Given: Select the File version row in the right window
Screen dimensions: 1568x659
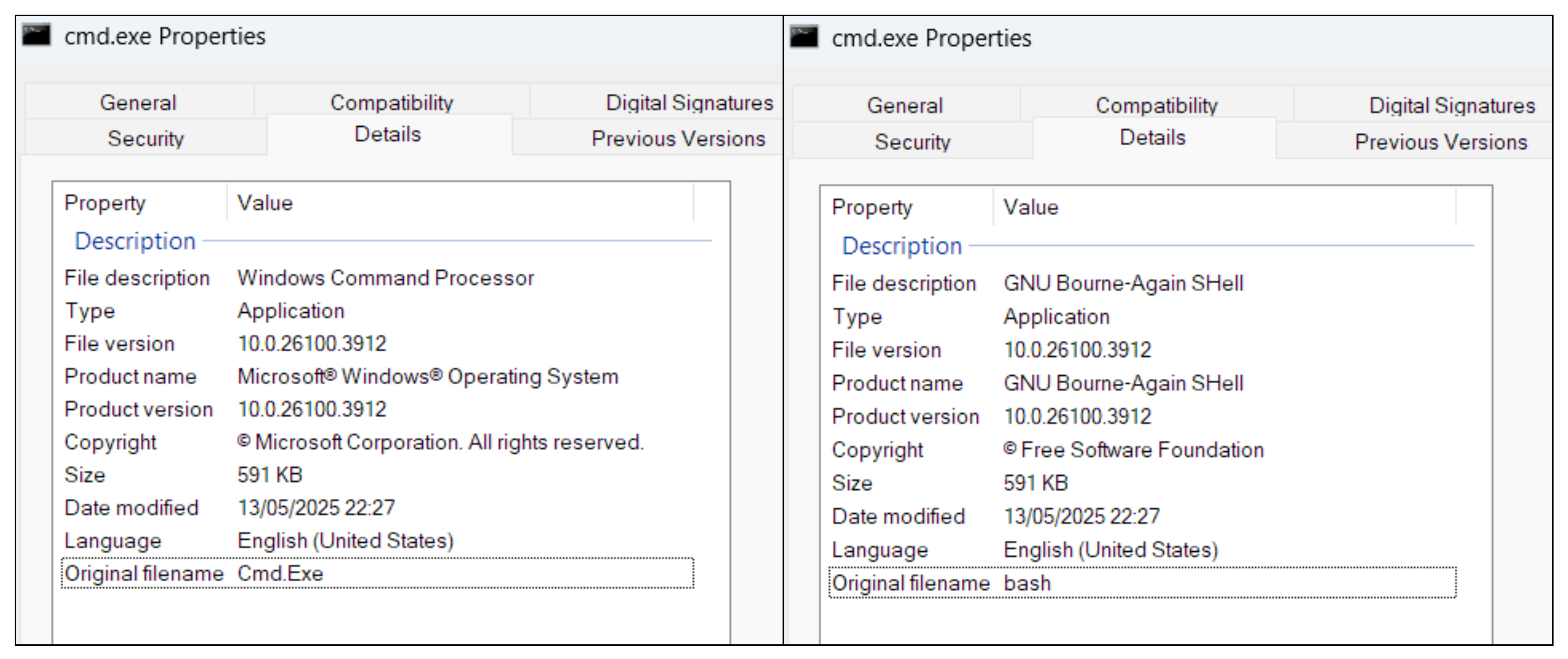Looking at the screenshot, I should (1143, 350).
